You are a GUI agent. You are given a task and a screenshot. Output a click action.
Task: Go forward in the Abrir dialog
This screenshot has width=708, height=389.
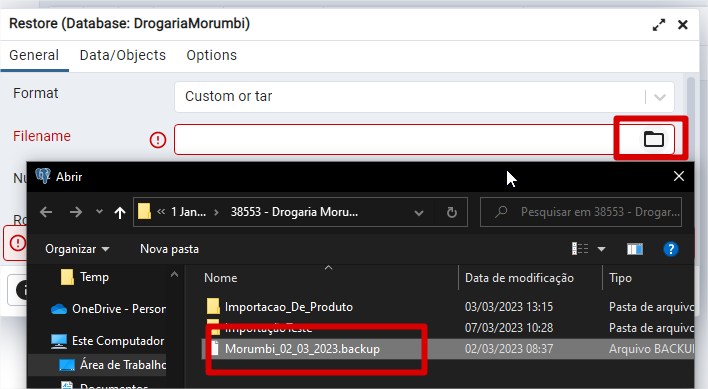[x=76, y=212]
